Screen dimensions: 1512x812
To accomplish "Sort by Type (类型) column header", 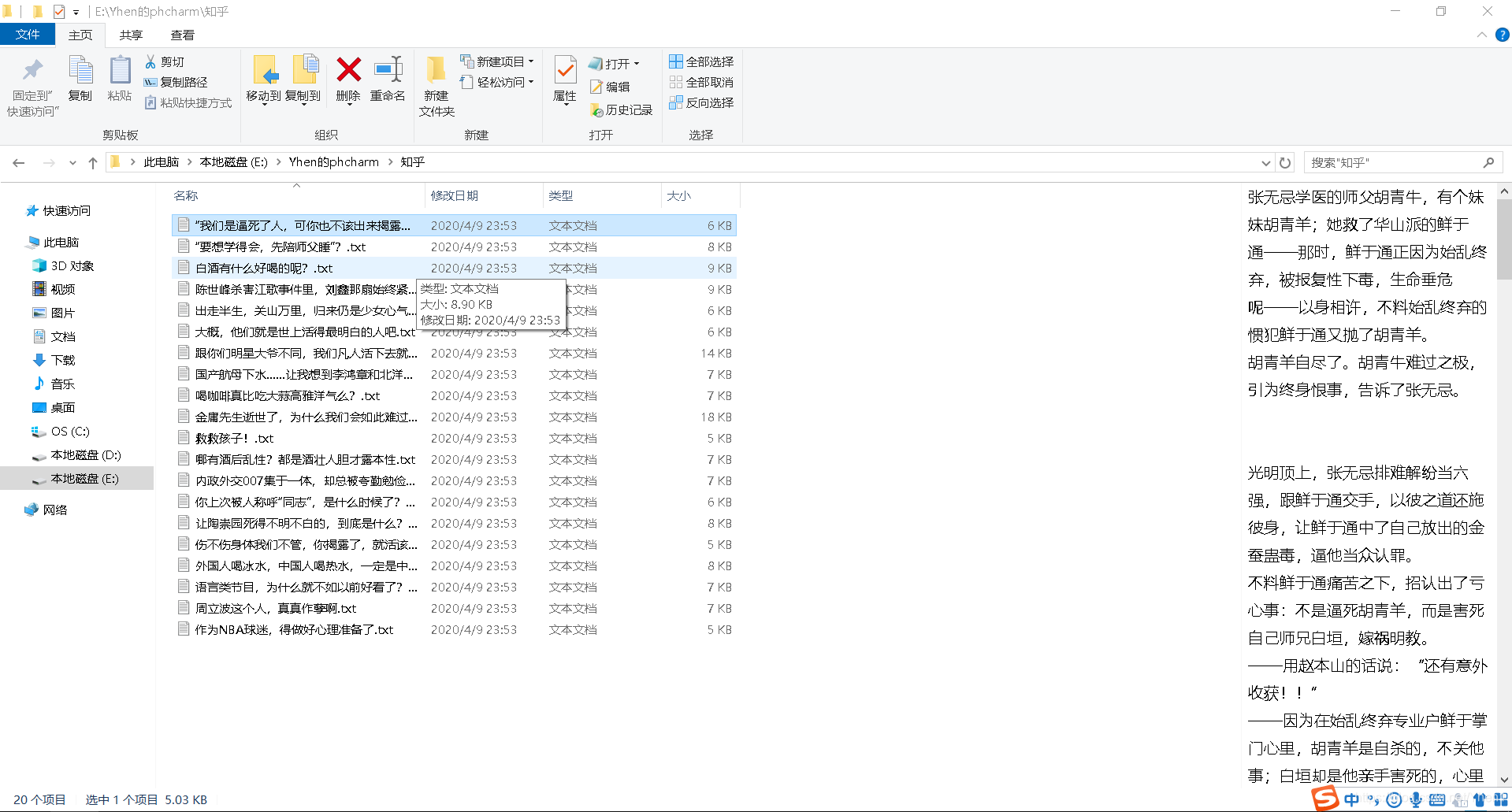I will tap(602, 195).
